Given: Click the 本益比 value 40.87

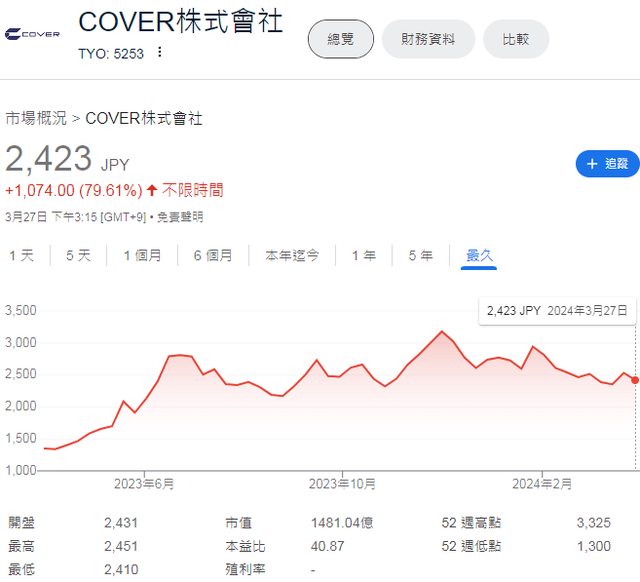Looking at the screenshot, I should pos(327,546).
